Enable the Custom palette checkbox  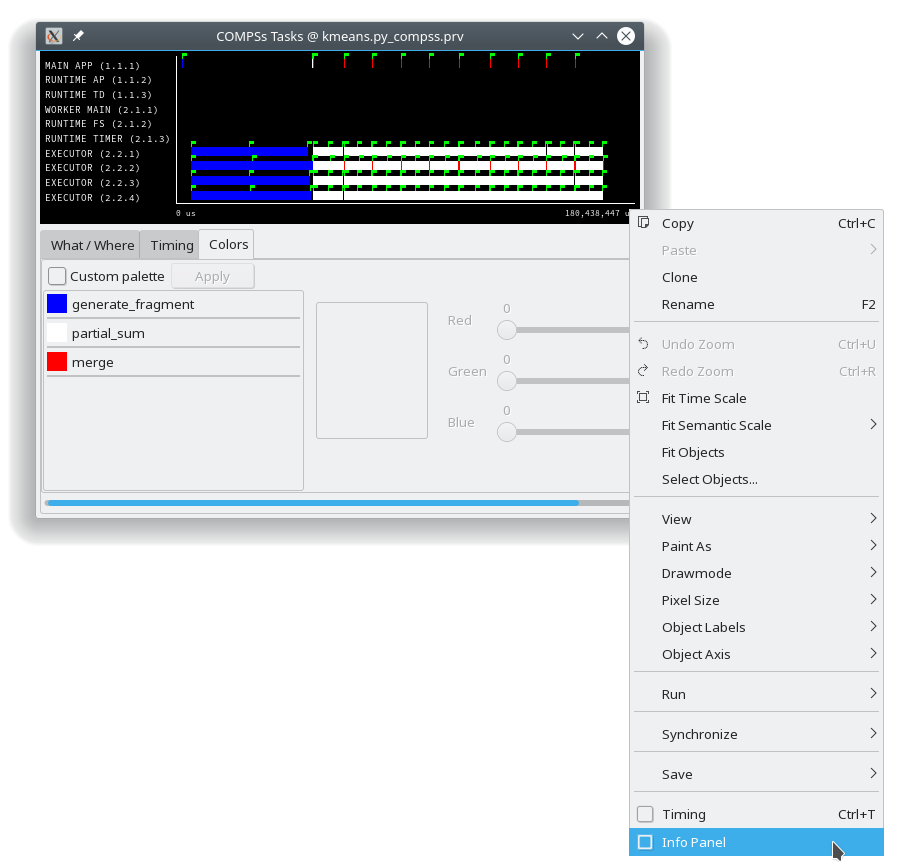click(57, 276)
